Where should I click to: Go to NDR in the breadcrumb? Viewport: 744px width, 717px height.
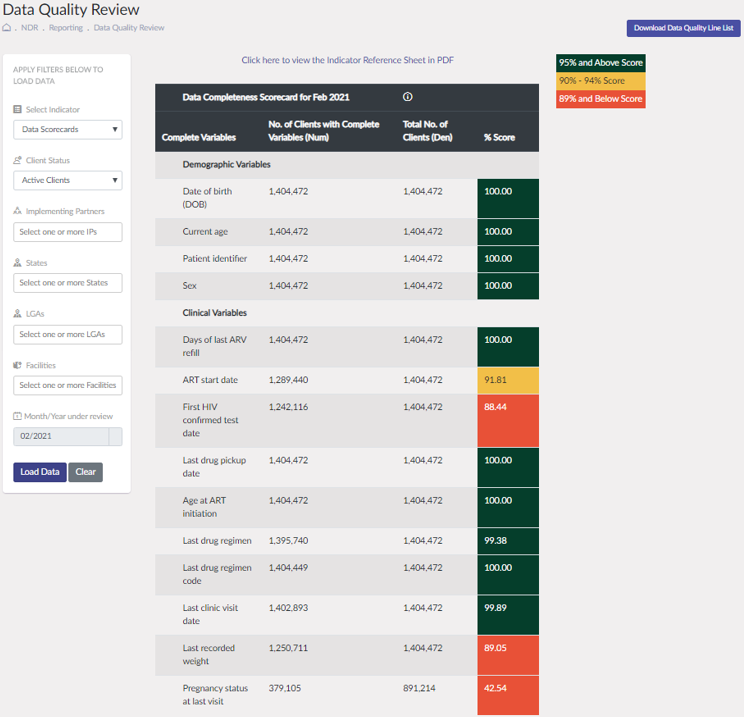tap(30, 28)
